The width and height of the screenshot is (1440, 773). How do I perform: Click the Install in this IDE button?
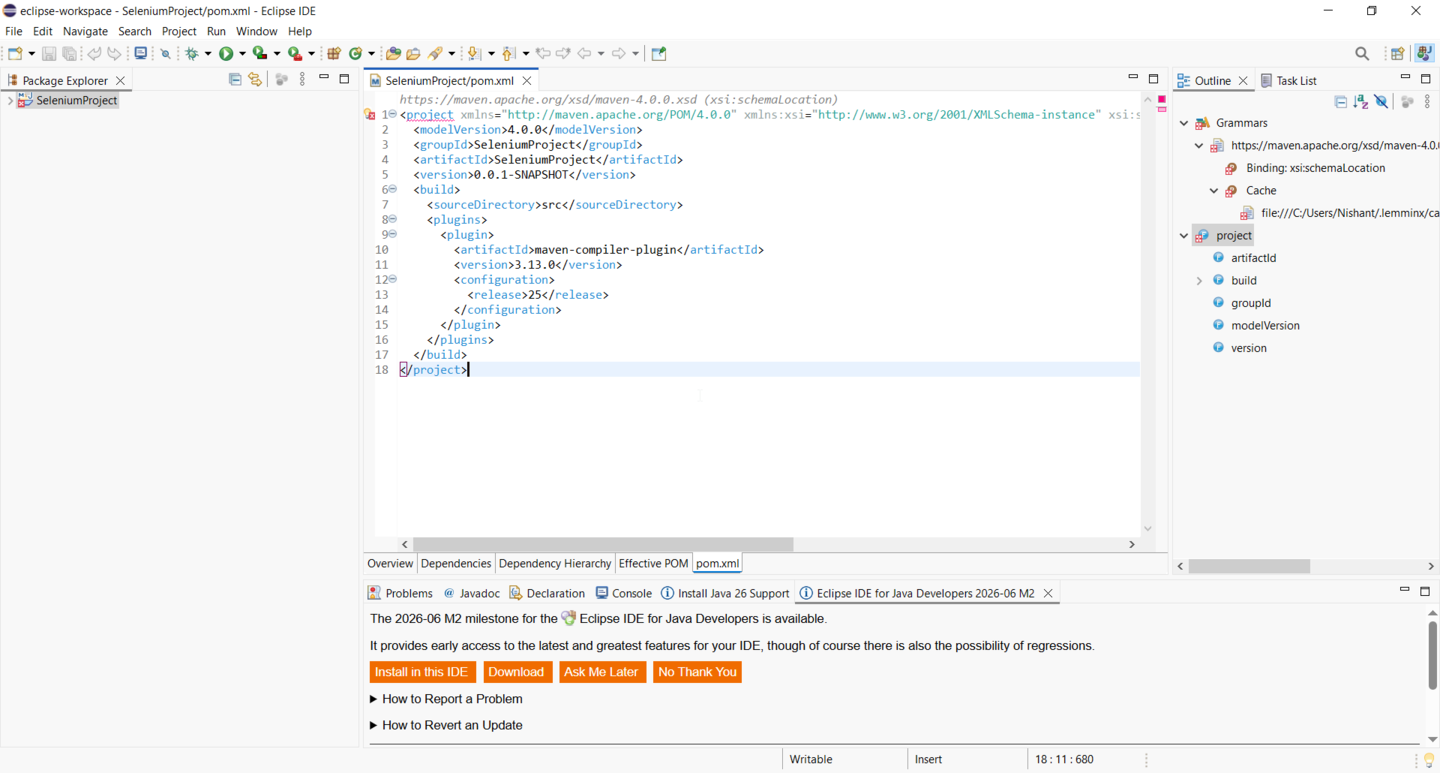coord(422,672)
